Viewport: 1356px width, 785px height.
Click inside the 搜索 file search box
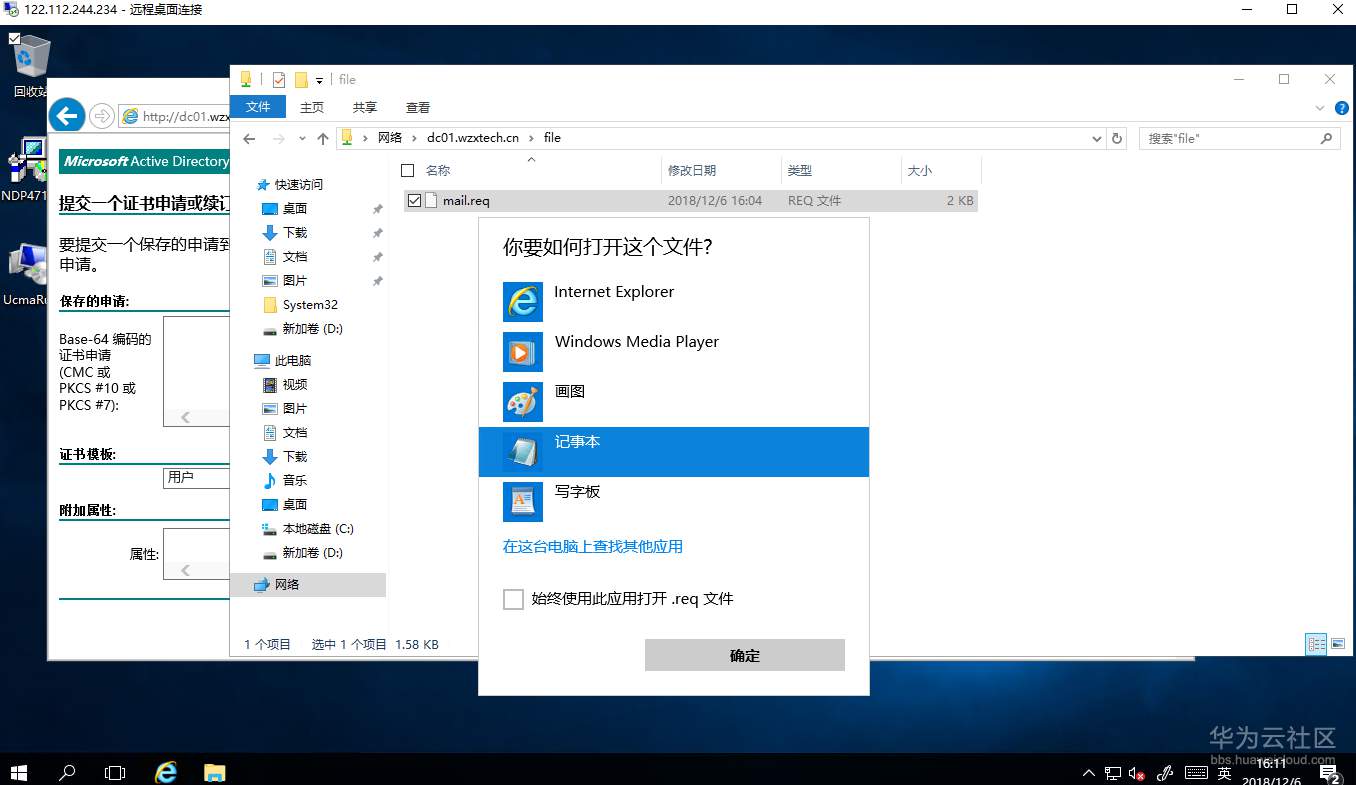click(x=1230, y=138)
